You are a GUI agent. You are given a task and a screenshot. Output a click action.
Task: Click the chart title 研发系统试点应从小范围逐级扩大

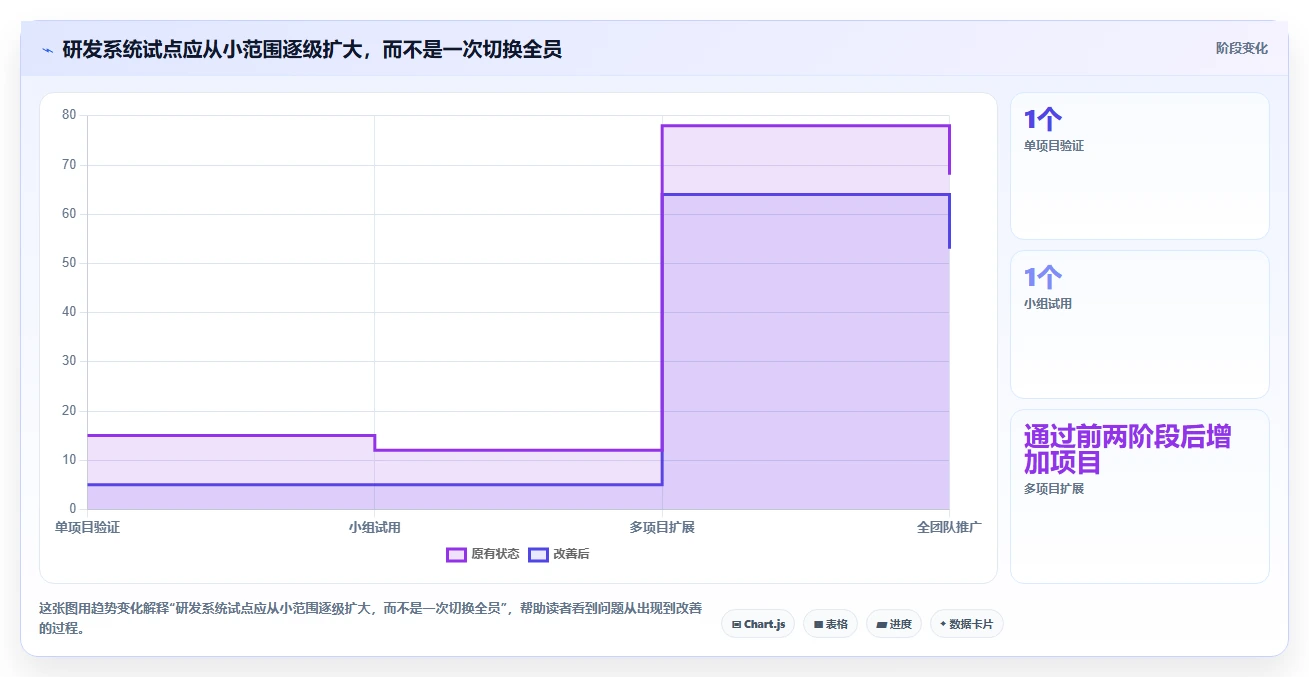[x=312, y=49]
